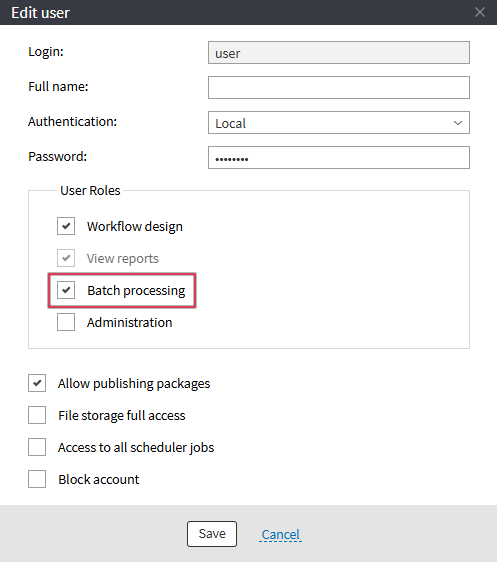Click the Administration label text
Image resolution: width=497 pixels, height=562 pixels.
tap(129, 322)
